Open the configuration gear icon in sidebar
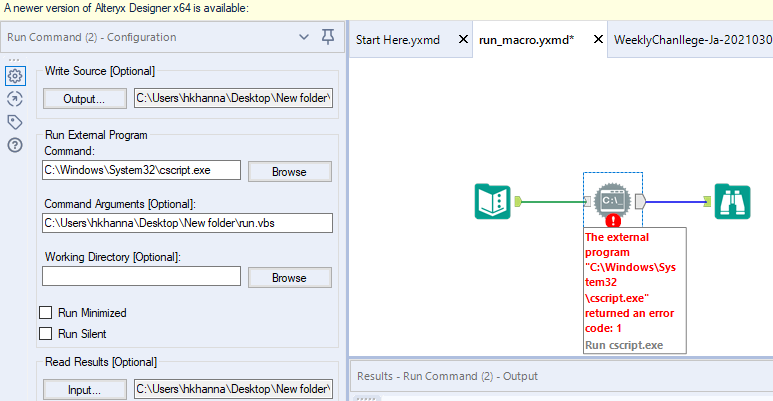Screen dimensions: 773x401 point(15,76)
